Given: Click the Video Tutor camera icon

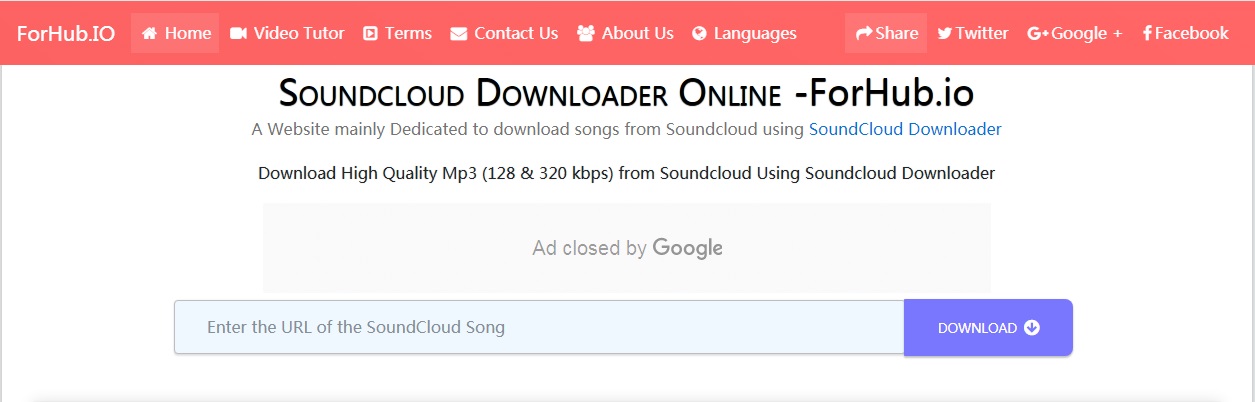Looking at the screenshot, I should click(x=238, y=33).
